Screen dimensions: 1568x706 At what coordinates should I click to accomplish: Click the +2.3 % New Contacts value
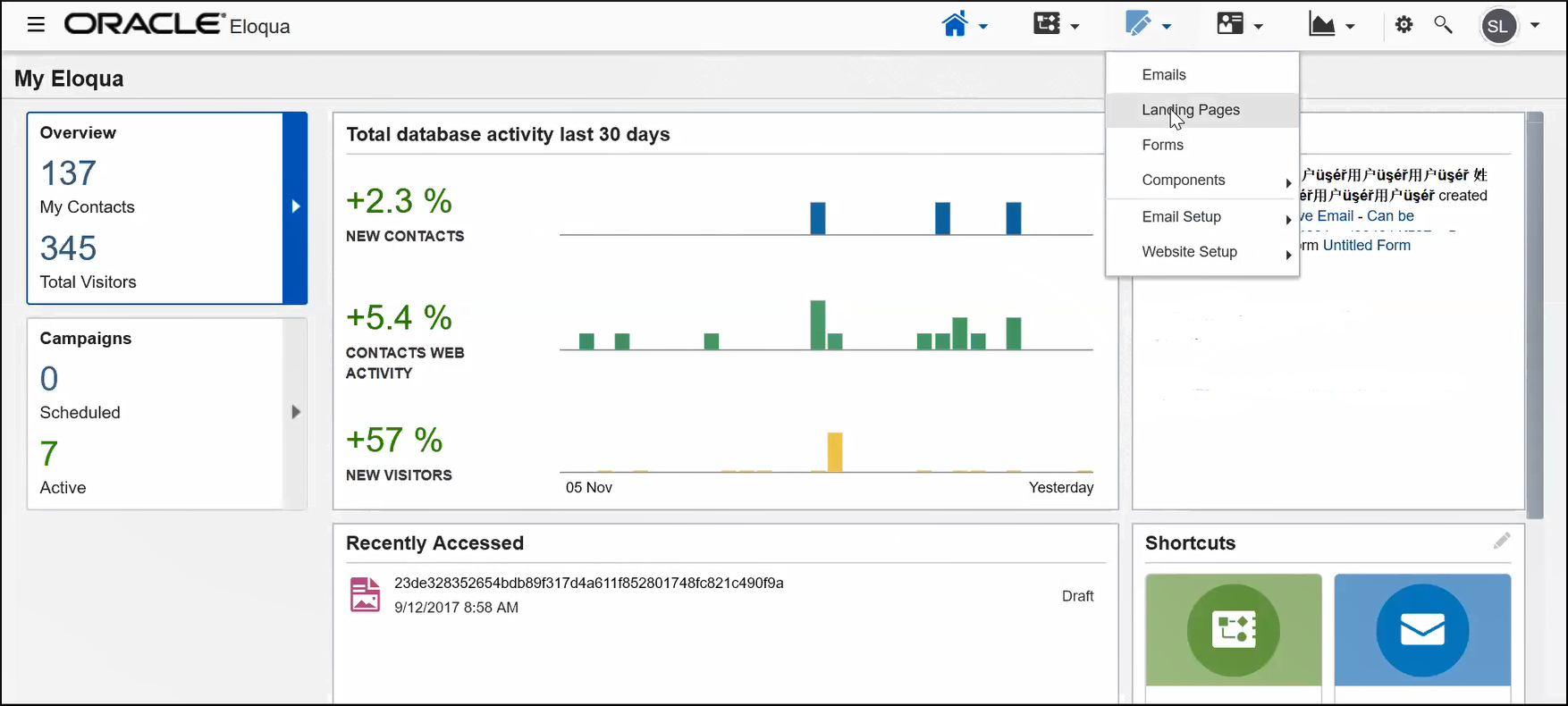(399, 201)
